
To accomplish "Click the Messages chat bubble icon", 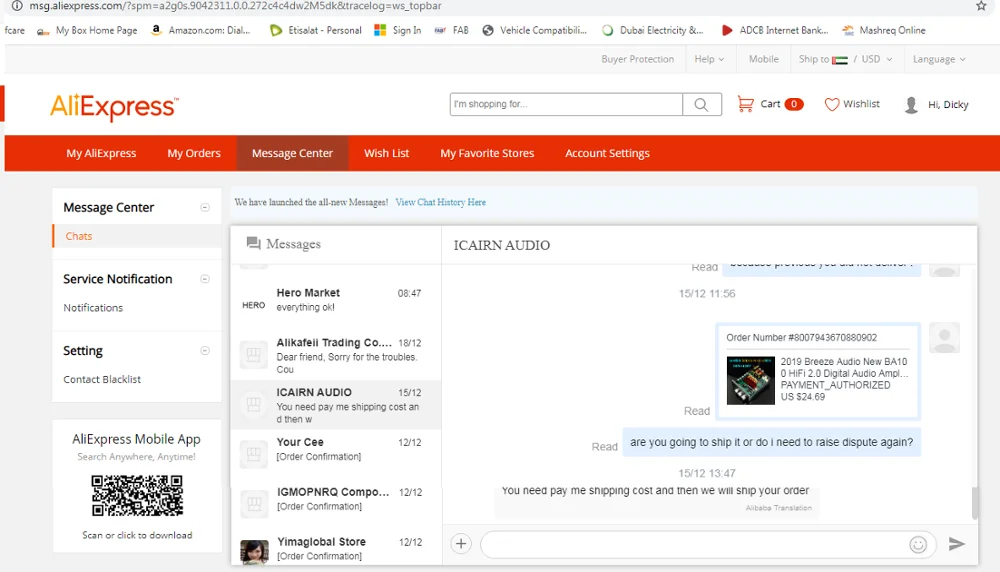I will [x=253, y=243].
